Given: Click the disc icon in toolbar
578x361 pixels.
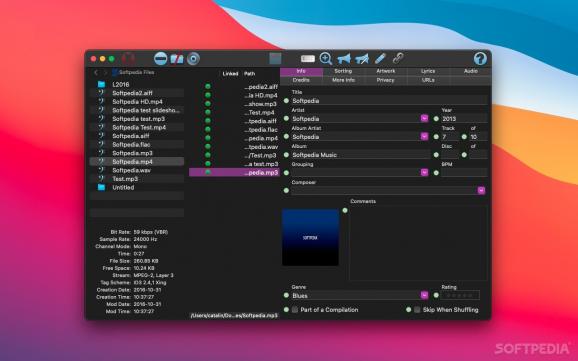Looking at the screenshot, I should (x=193, y=59).
